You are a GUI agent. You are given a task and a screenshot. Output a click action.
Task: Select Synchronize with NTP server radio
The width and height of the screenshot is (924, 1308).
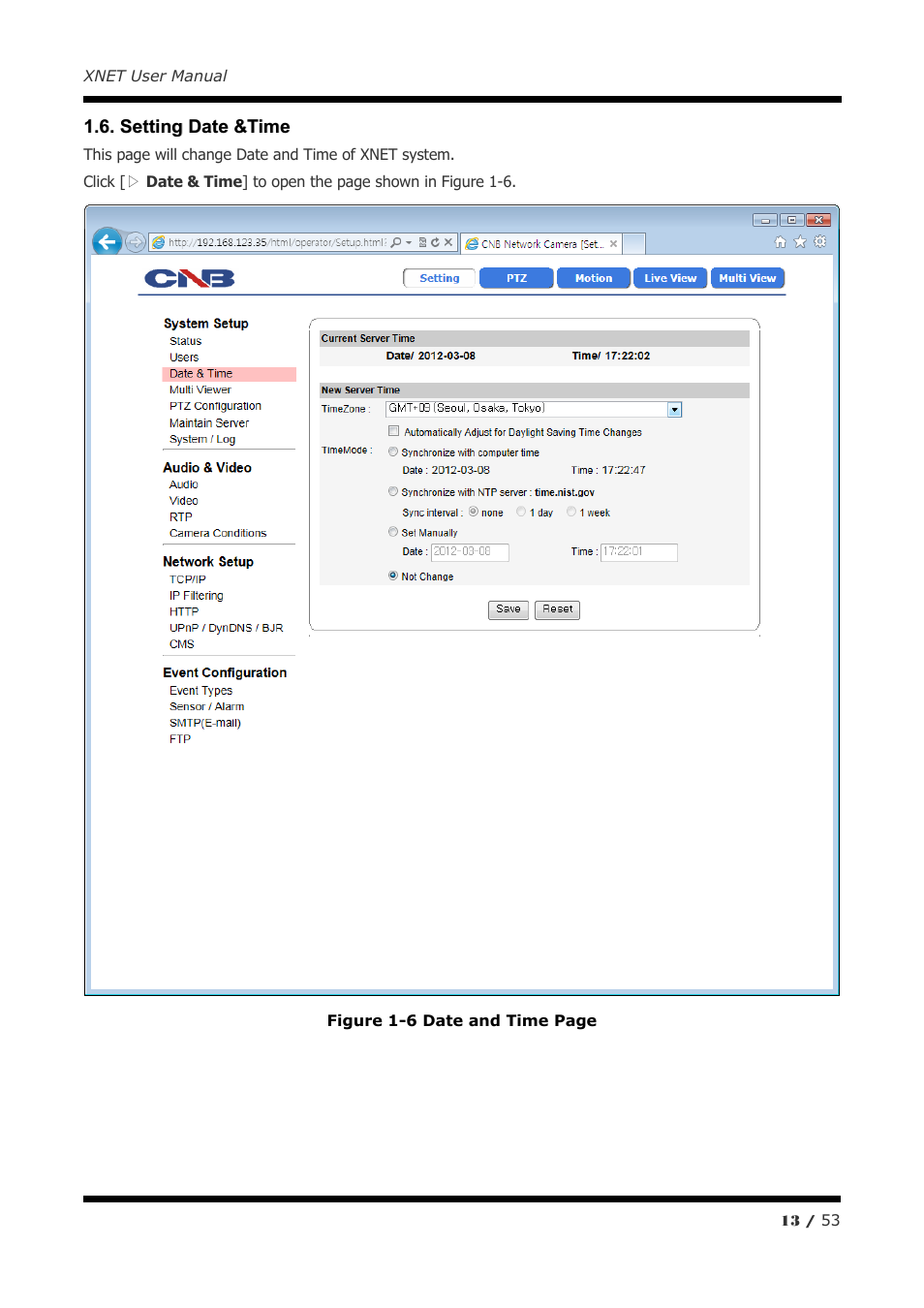392,491
